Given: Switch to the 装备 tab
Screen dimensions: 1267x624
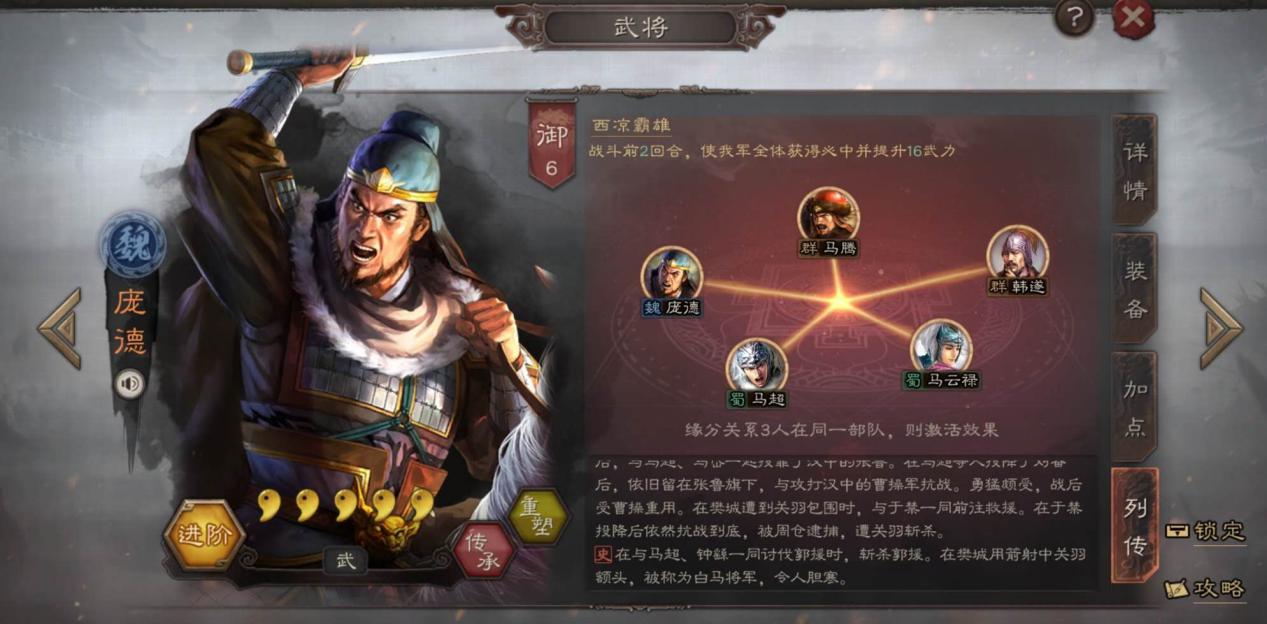Looking at the screenshot, I should click(1134, 288).
